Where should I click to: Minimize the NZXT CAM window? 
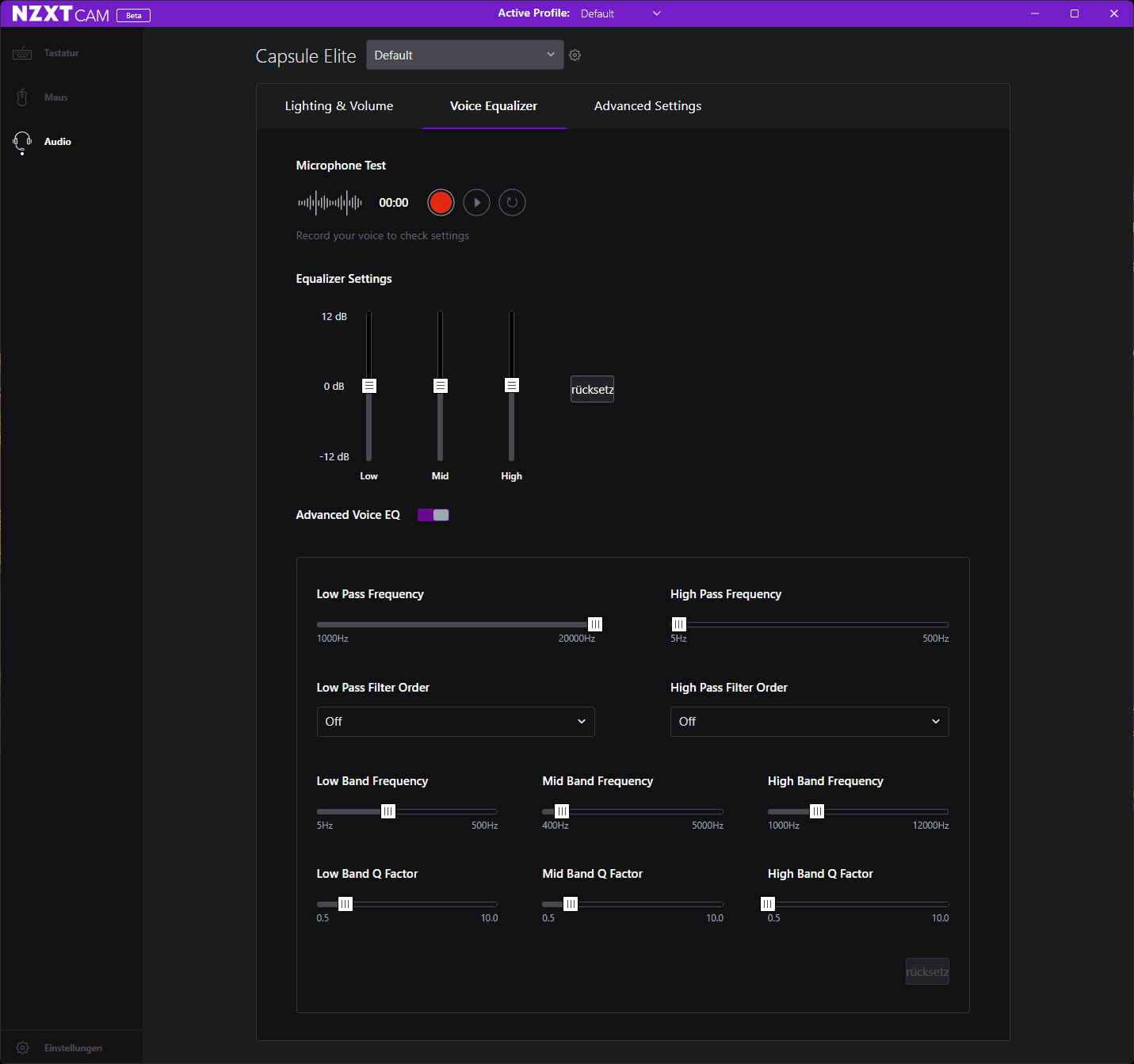(1035, 13)
